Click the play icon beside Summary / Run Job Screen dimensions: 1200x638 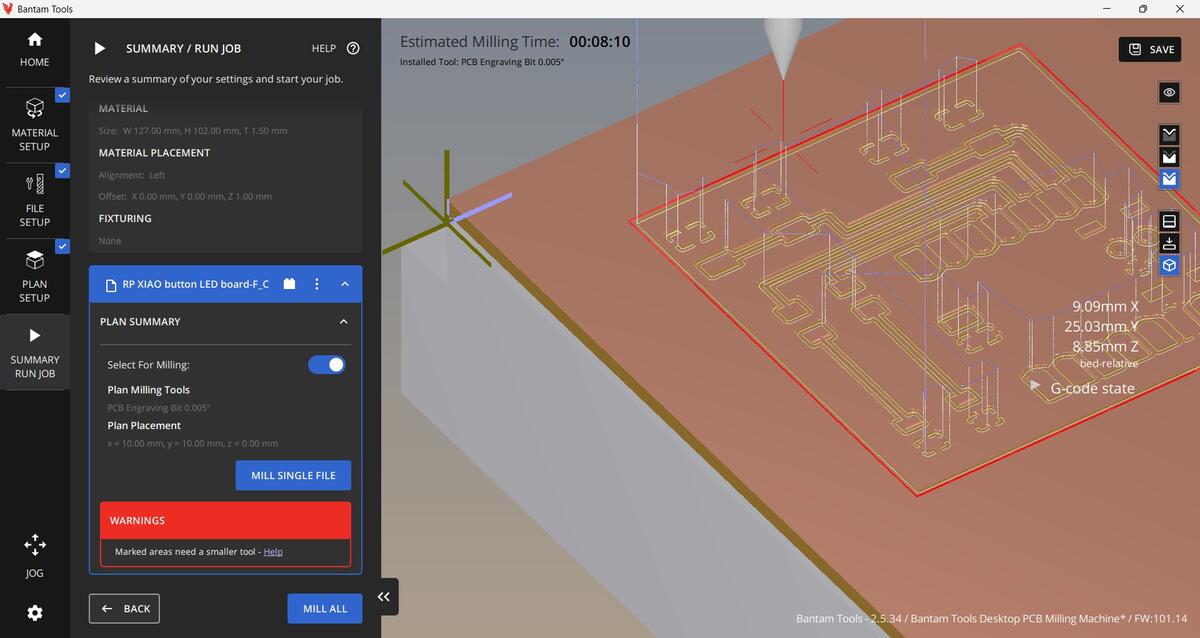100,48
